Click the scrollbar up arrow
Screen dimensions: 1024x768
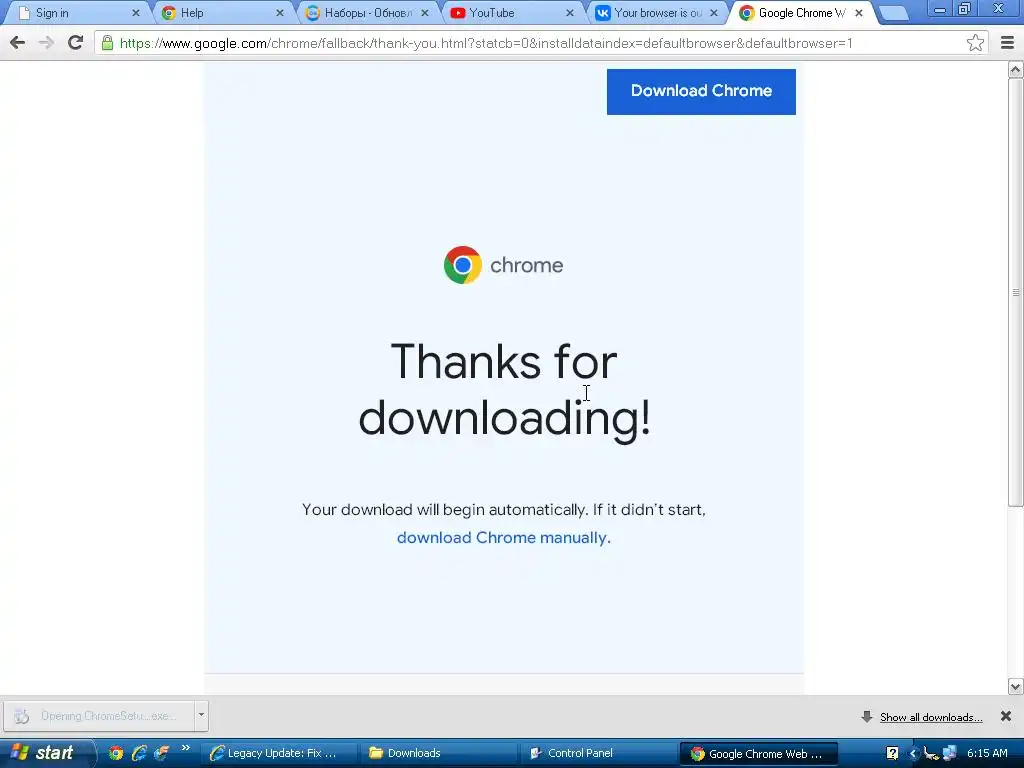point(1016,69)
